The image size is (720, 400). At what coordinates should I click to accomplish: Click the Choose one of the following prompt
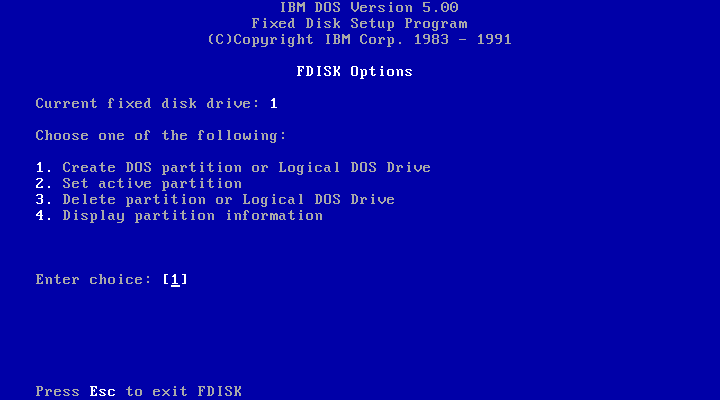161,136
